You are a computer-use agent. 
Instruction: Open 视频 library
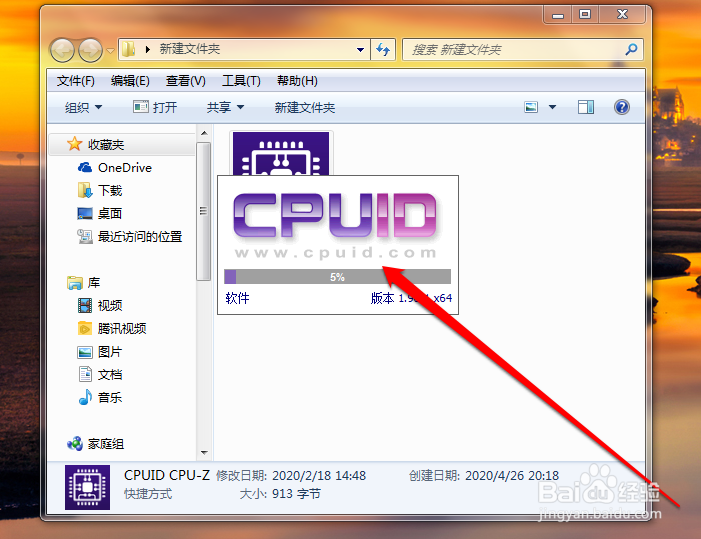[x=100, y=306]
